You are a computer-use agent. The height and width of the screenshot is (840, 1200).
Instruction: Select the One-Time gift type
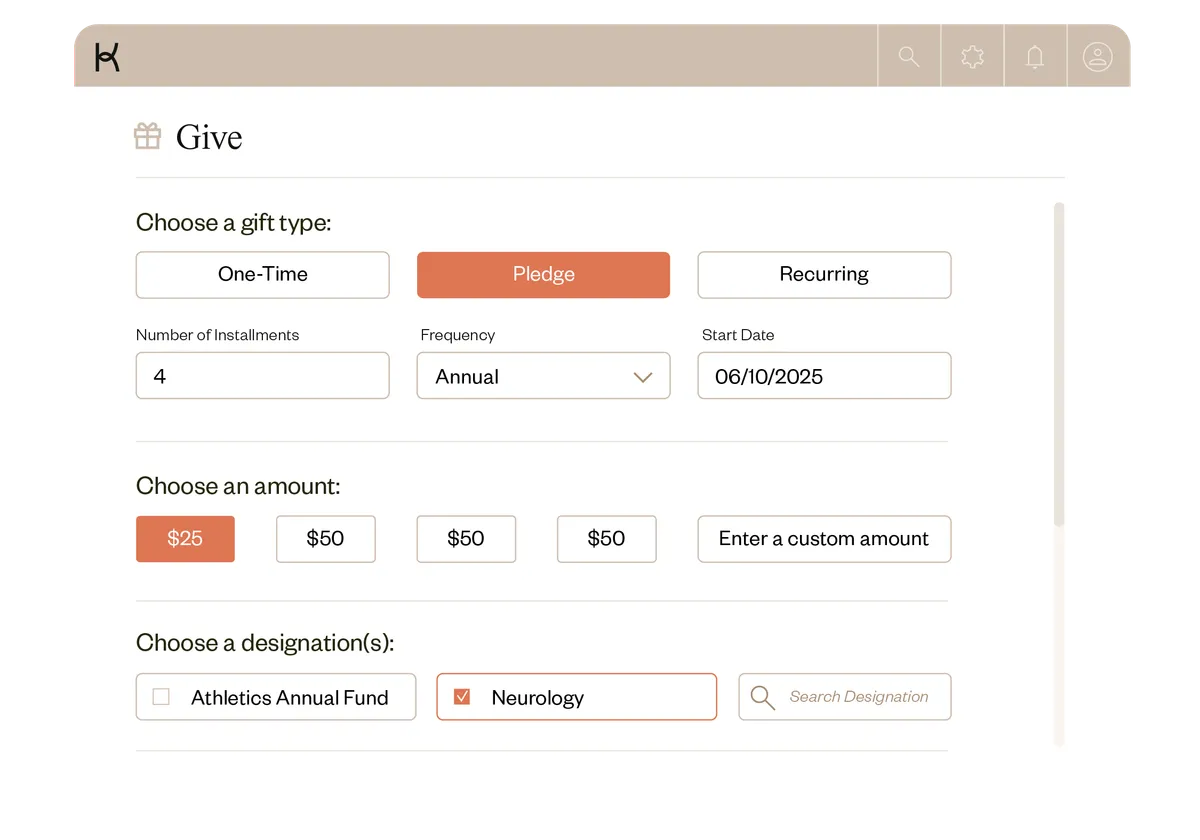coord(262,275)
